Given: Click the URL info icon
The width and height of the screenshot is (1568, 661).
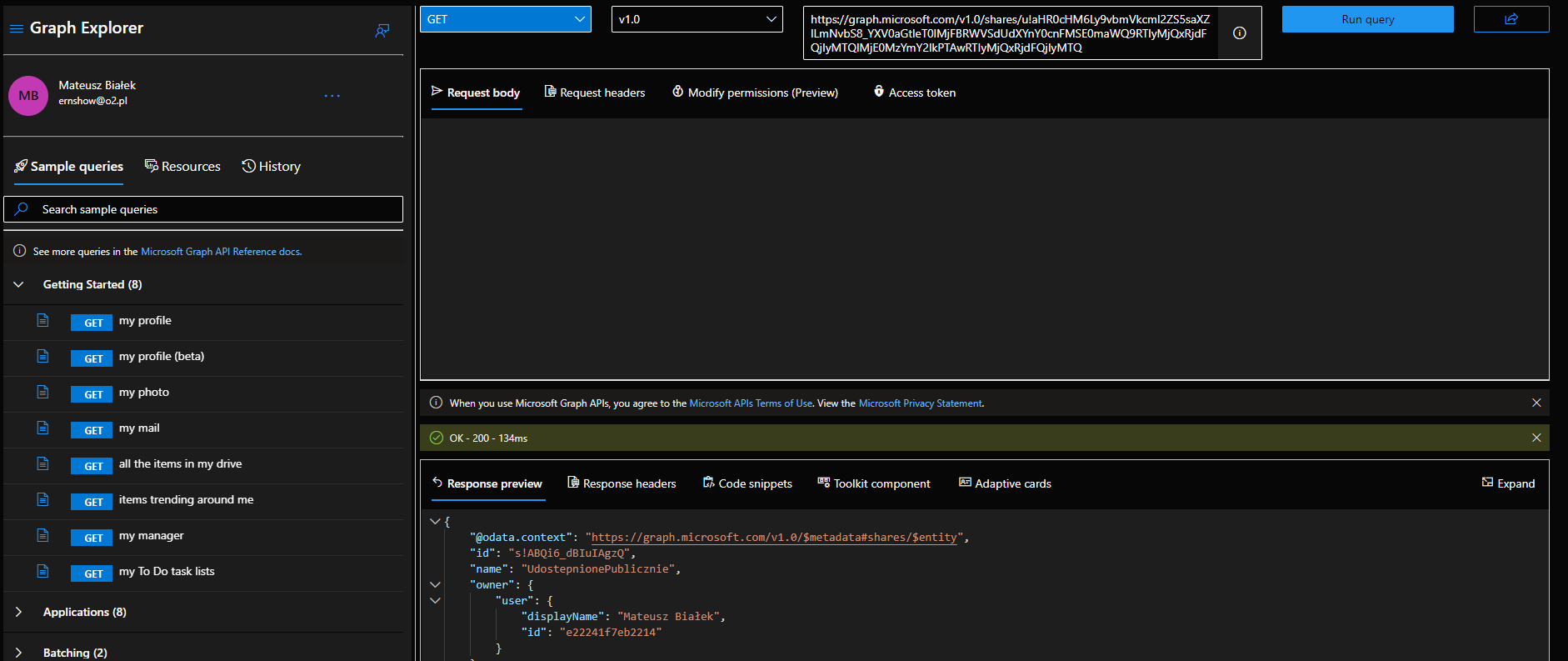Looking at the screenshot, I should pos(1240,33).
